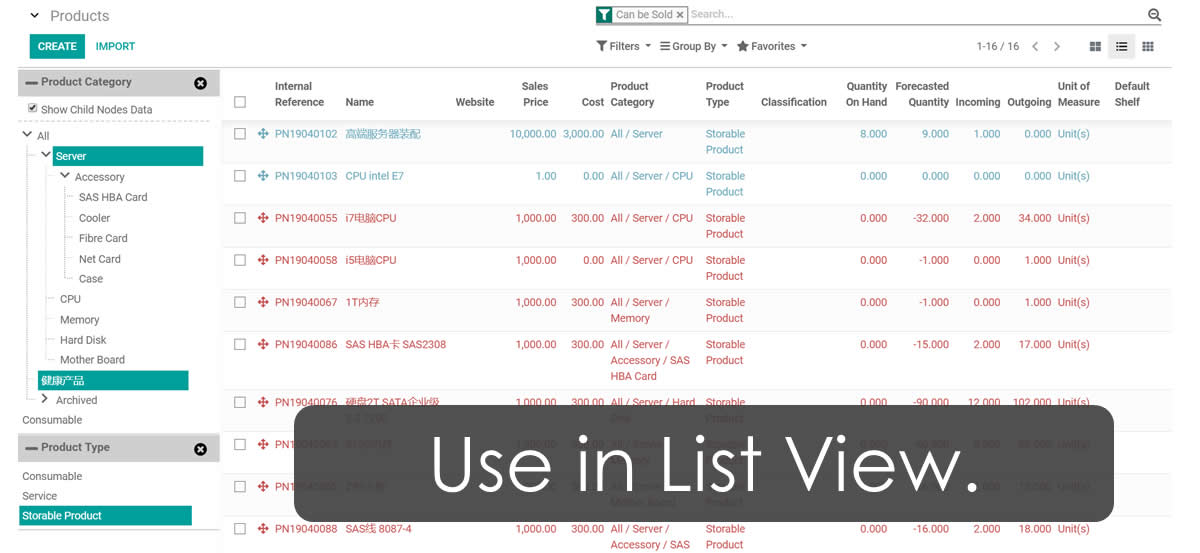Expand the Archived category node
1200x553 pixels.
[44, 399]
